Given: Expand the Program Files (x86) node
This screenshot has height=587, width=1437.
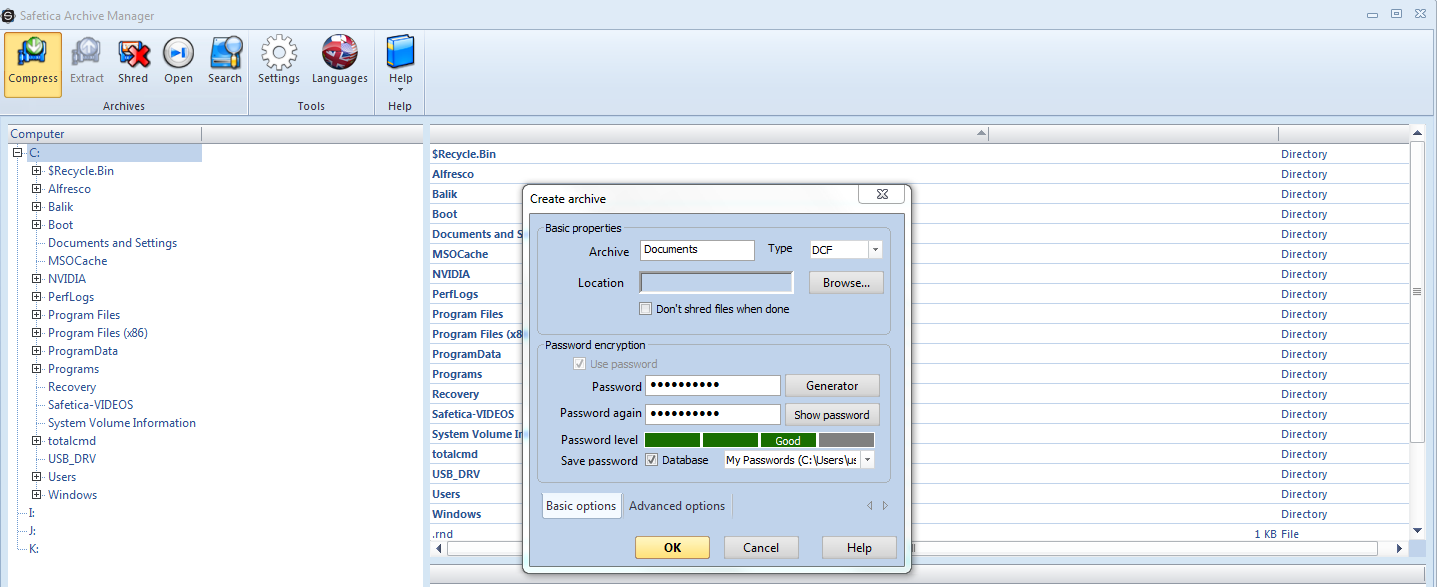Looking at the screenshot, I should (x=37, y=333).
